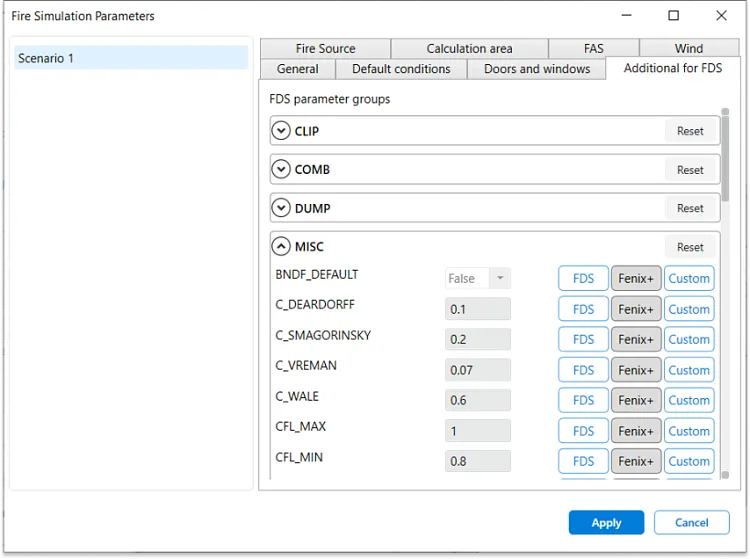The image size is (750, 559).
Task: Switch to the Fire Source tab
Action: pyautogui.click(x=325, y=48)
